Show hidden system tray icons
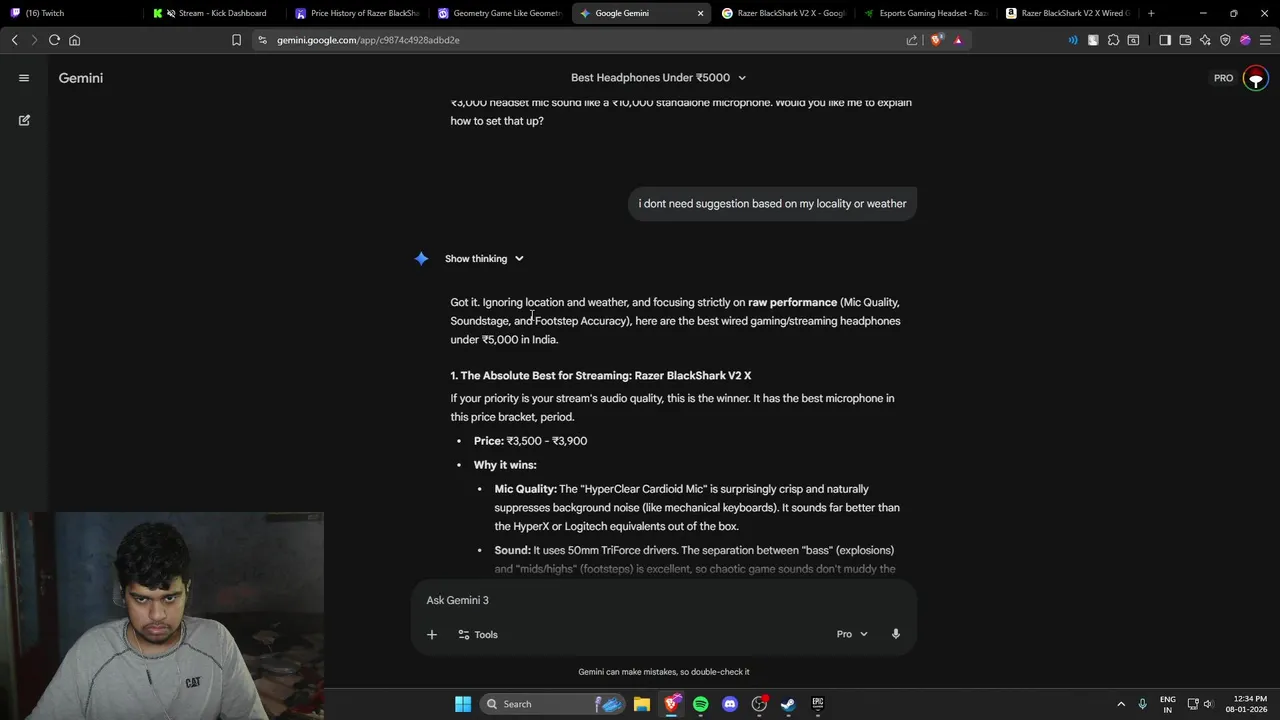 (1121, 704)
